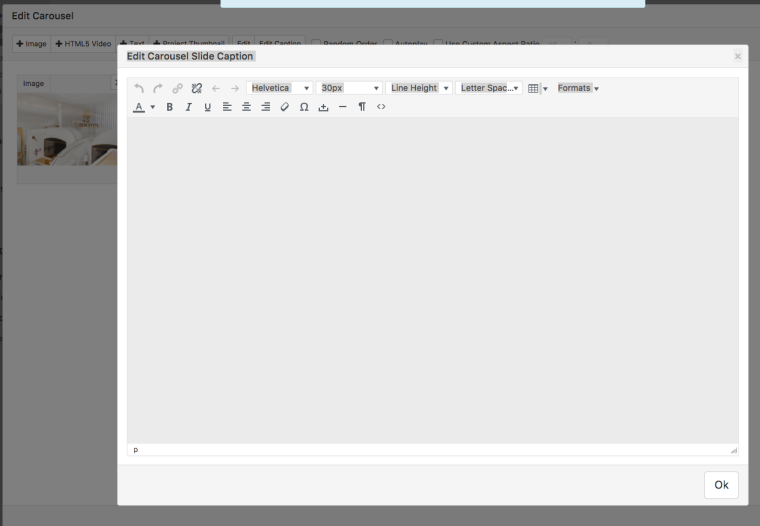Open the source code view icon
This screenshot has height=526, width=760.
381,107
